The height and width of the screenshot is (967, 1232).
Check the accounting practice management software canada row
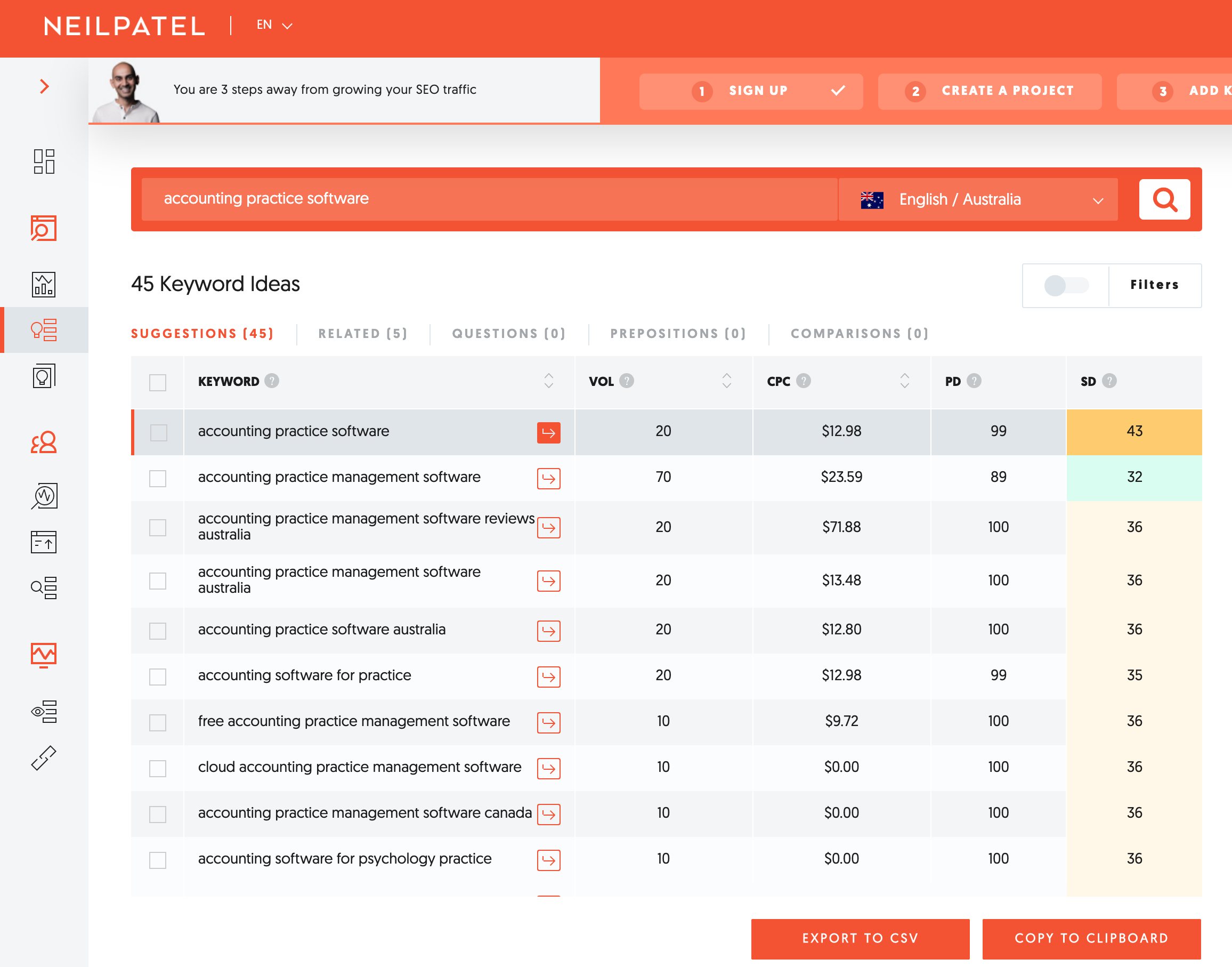[x=157, y=814]
